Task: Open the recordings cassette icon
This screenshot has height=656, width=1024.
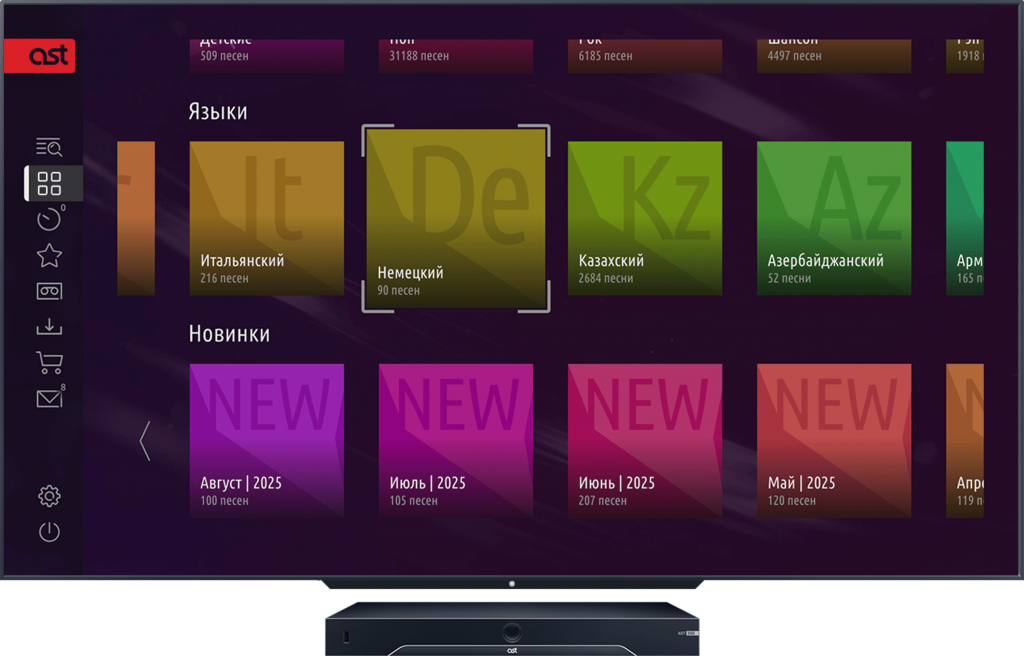Action: [49, 292]
